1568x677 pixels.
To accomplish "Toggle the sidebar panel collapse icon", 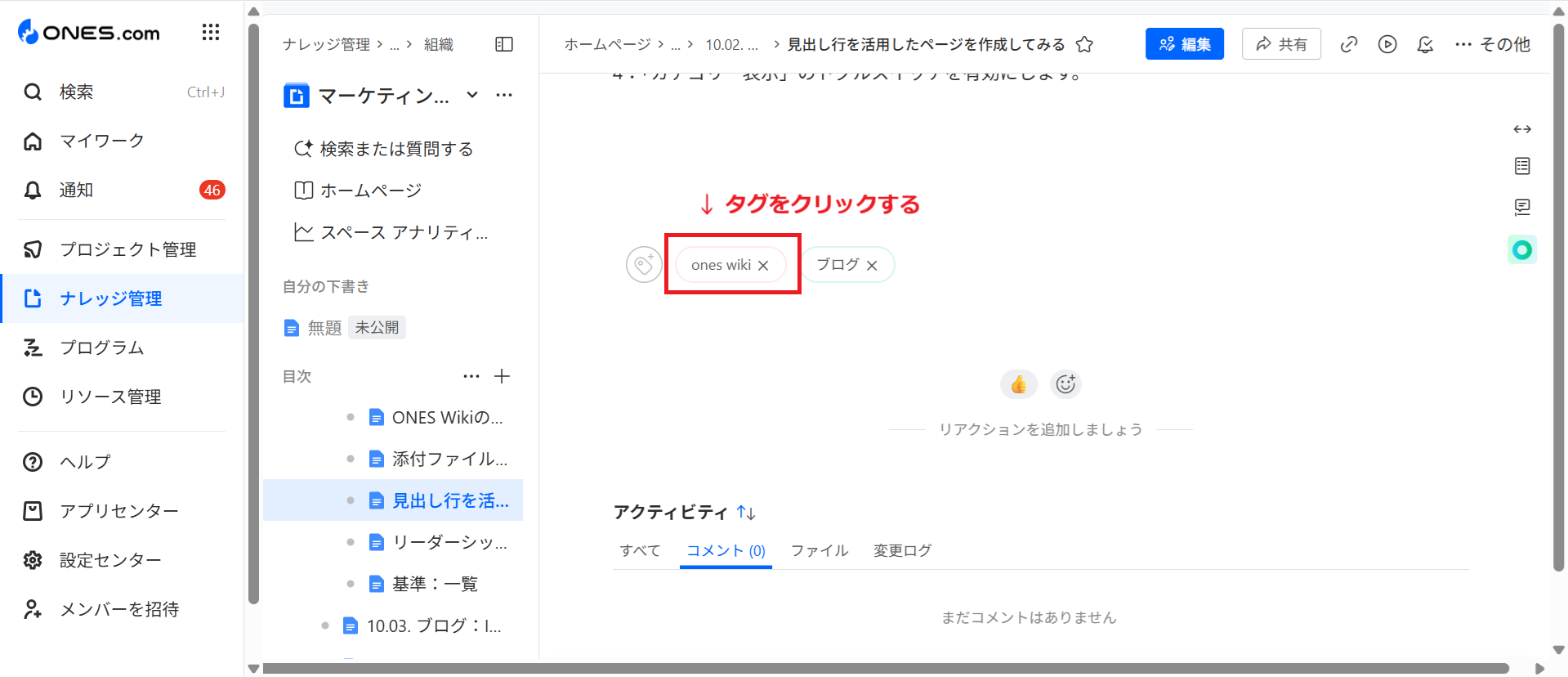I will (504, 44).
